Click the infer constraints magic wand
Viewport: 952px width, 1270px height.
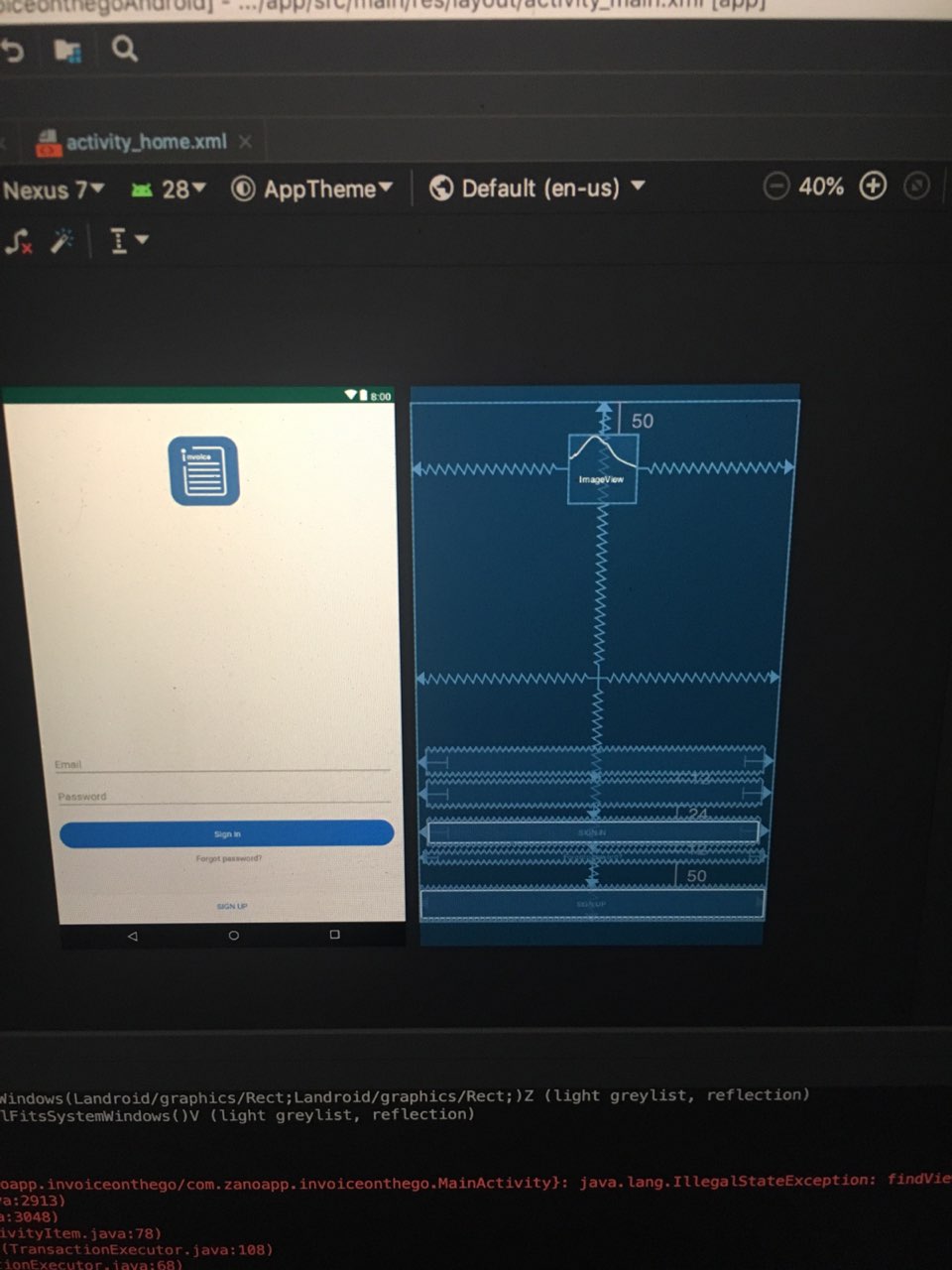coord(62,240)
